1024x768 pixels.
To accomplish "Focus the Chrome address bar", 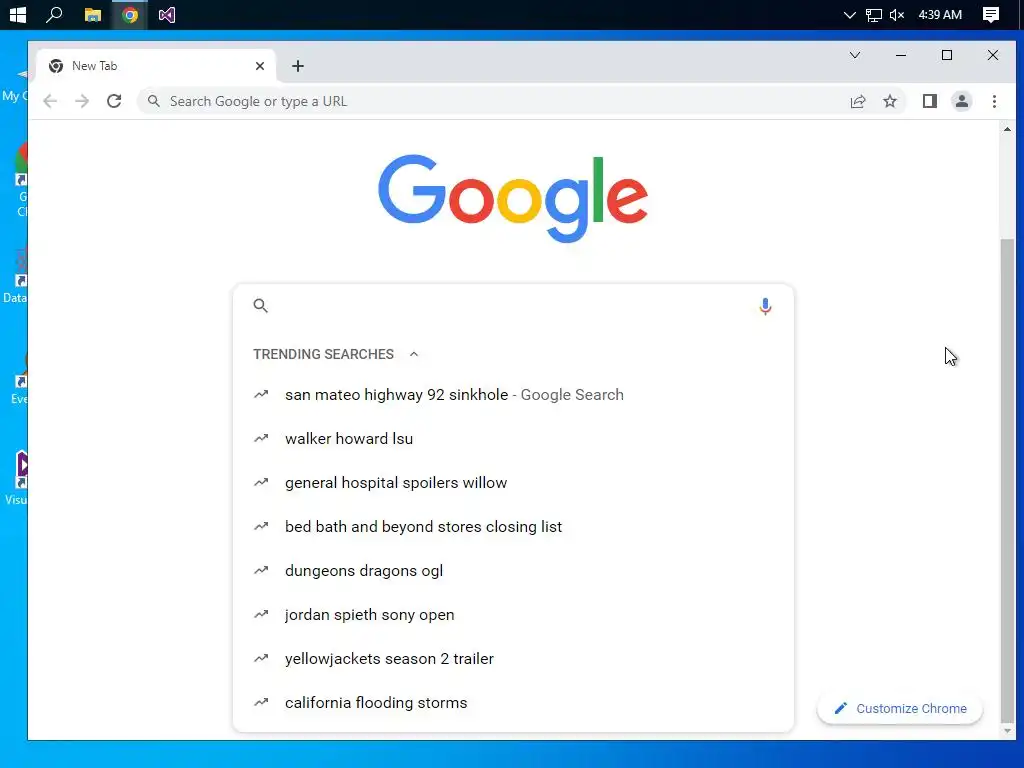I will point(496,101).
